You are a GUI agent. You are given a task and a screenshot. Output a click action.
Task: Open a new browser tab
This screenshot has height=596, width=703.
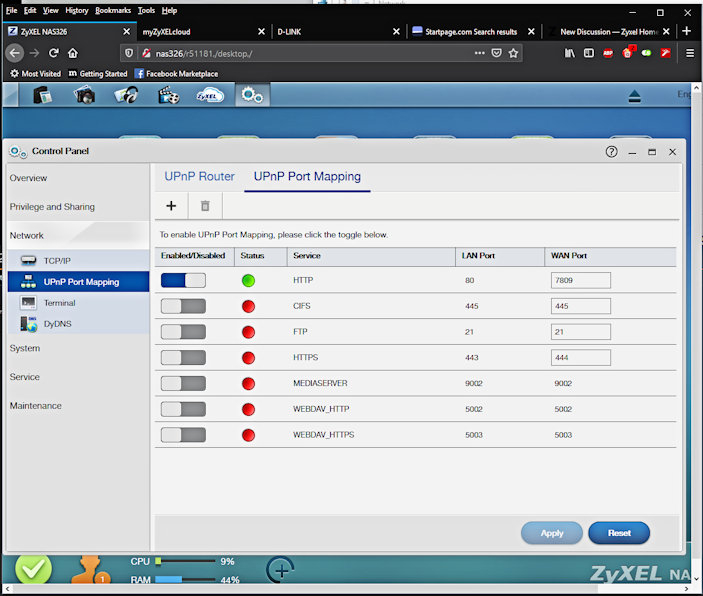pyautogui.click(x=686, y=31)
